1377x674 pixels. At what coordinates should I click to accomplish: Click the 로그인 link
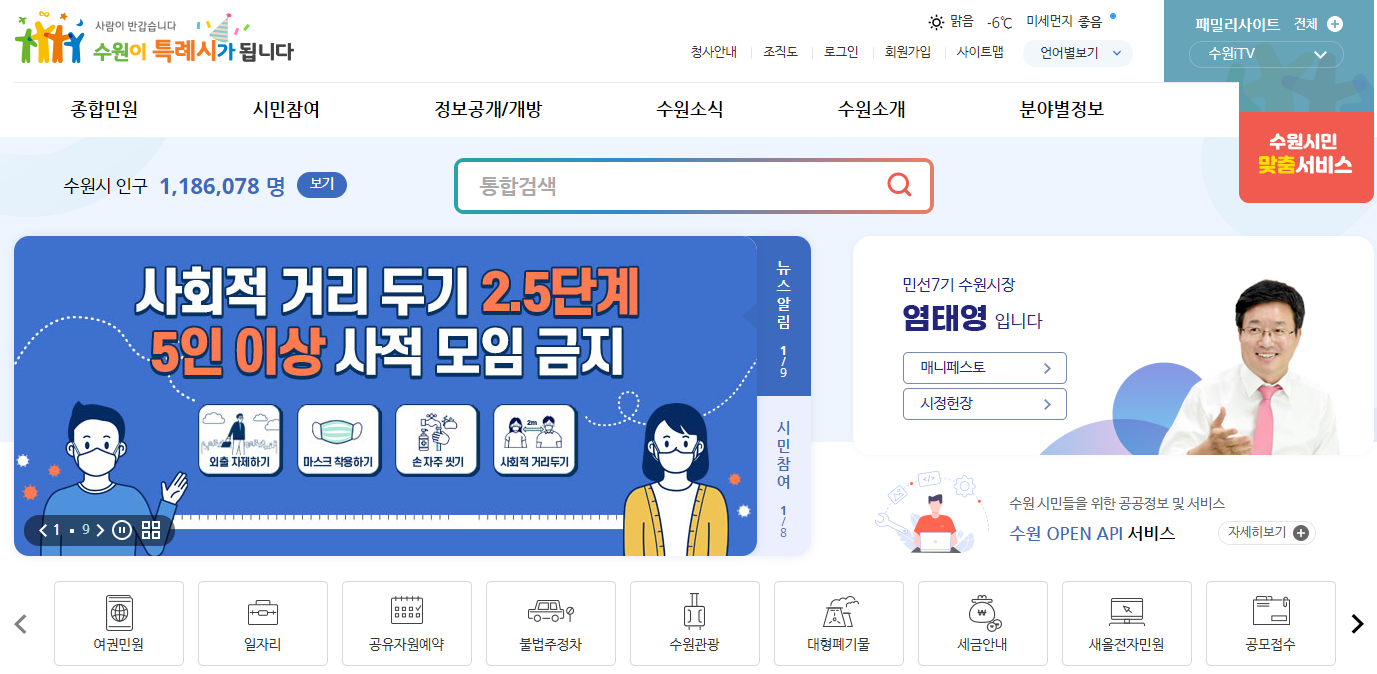click(841, 52)
